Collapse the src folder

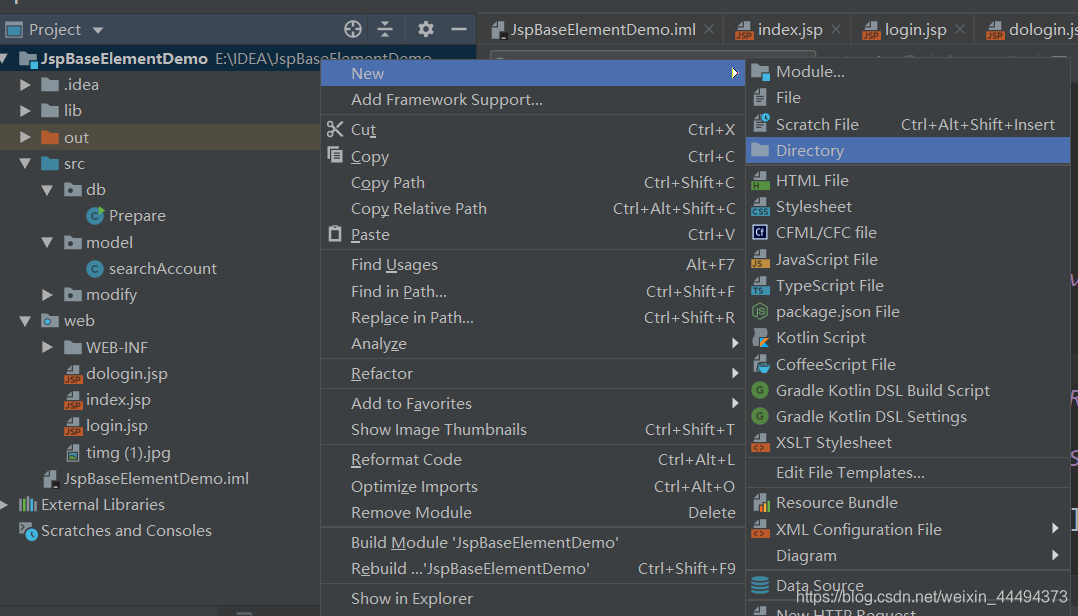[x=25, y=164]
